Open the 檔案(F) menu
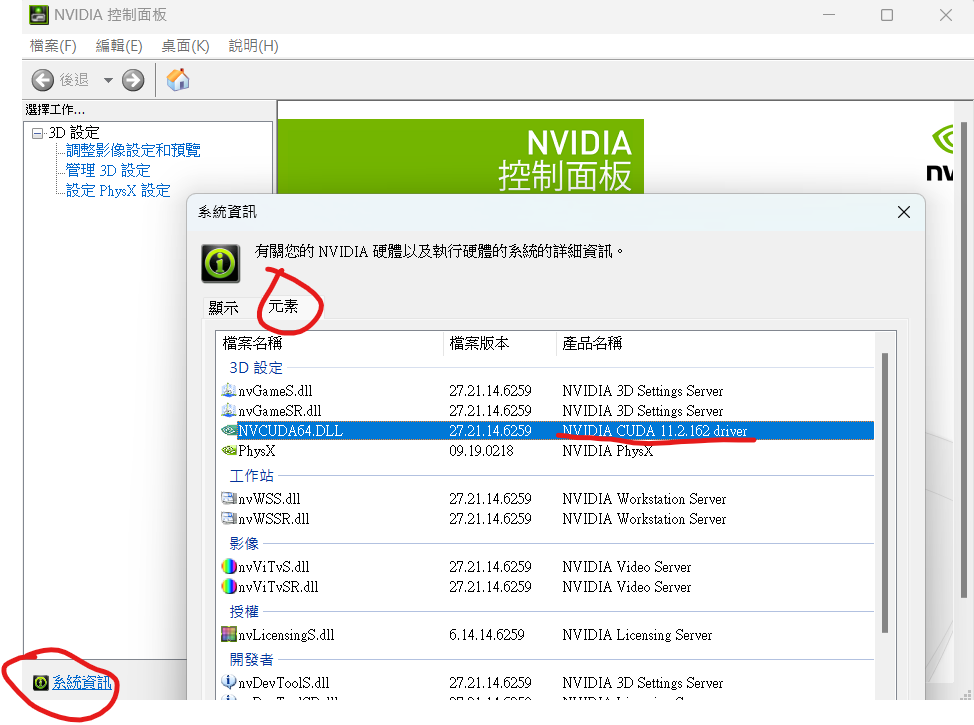Screen dimensions: 974x725 coord(53,46)
